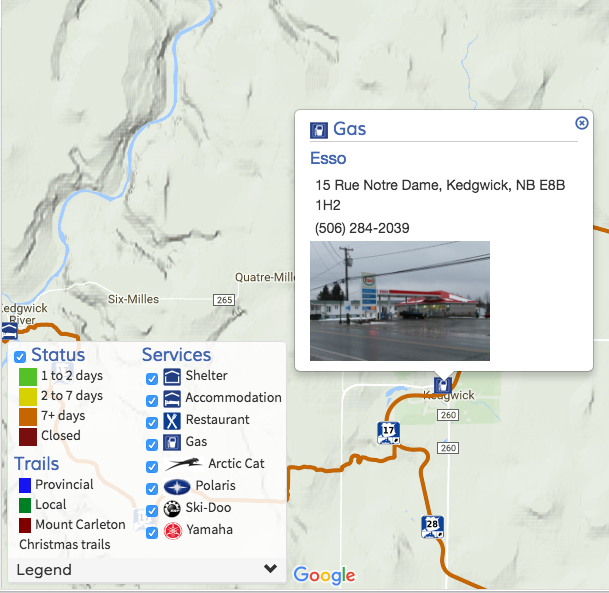Select trail 28 marker on the map
The height and width of the screenshot is (593, 609).
coord(432,527)
